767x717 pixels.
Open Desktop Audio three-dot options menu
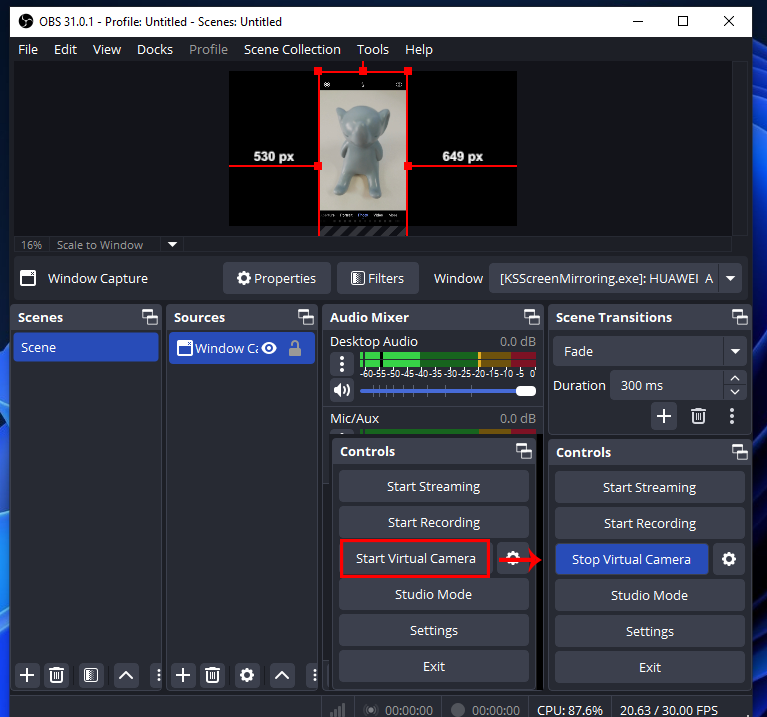[342, 364]
